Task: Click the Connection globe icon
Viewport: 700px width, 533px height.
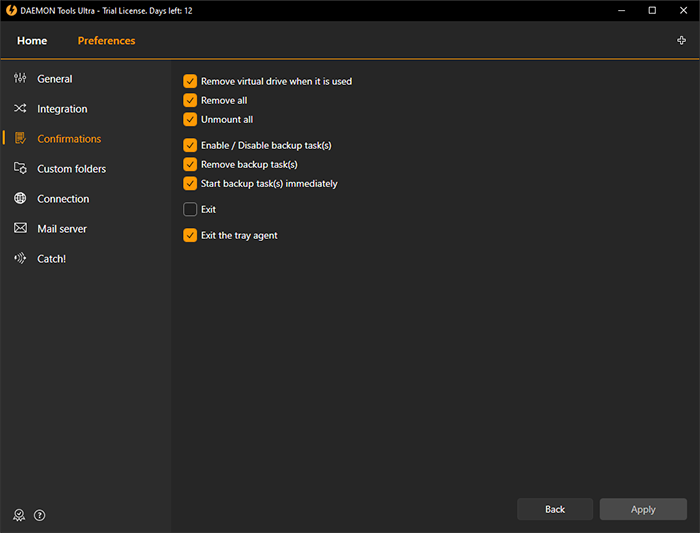Action: point(20,198)
